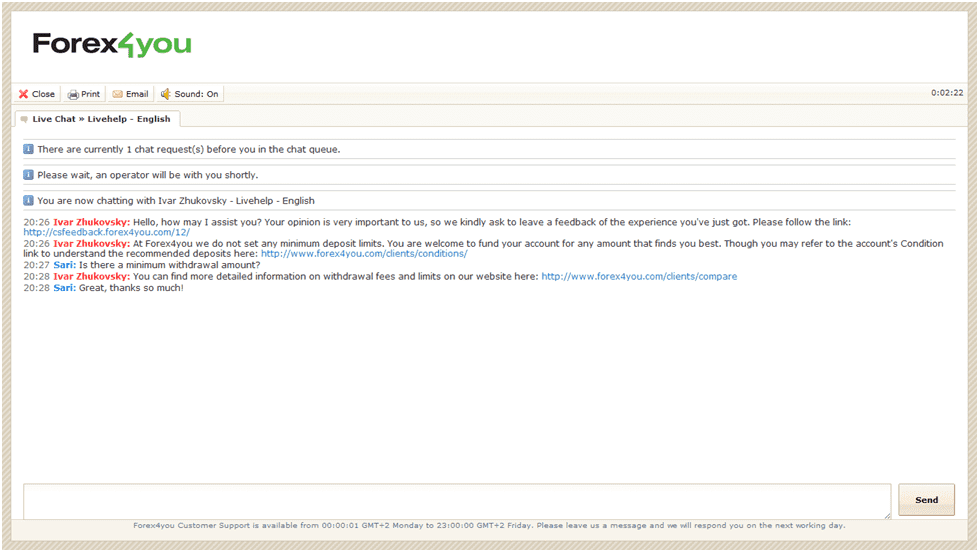Image resolution: width=979 pixels, height=552 pixels.
Task: Toggle the chat sound off
Action: click(x=189, y=94)
